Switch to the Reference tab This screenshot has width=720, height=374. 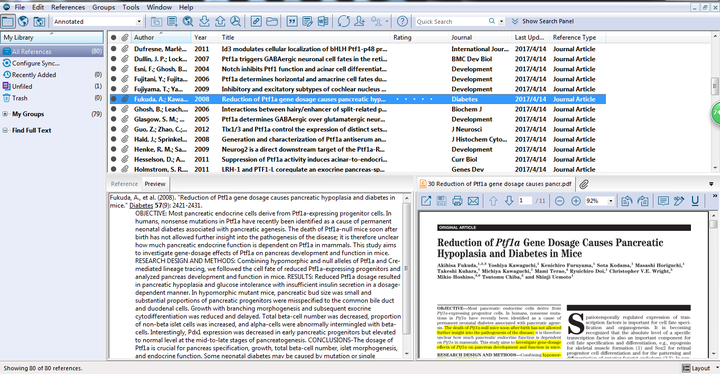point(124,184)
